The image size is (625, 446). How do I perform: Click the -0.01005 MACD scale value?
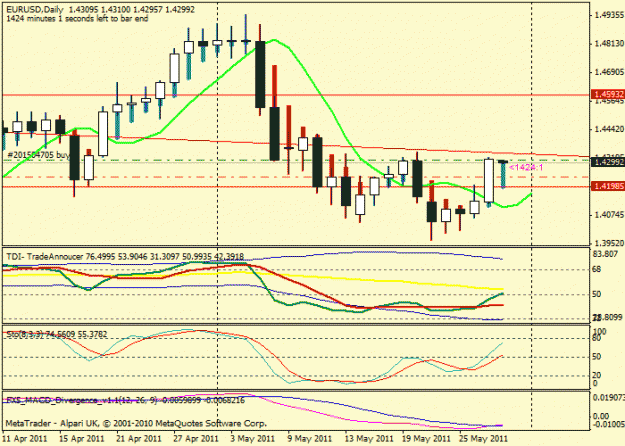pyautogui.click(x=608, y=423)
